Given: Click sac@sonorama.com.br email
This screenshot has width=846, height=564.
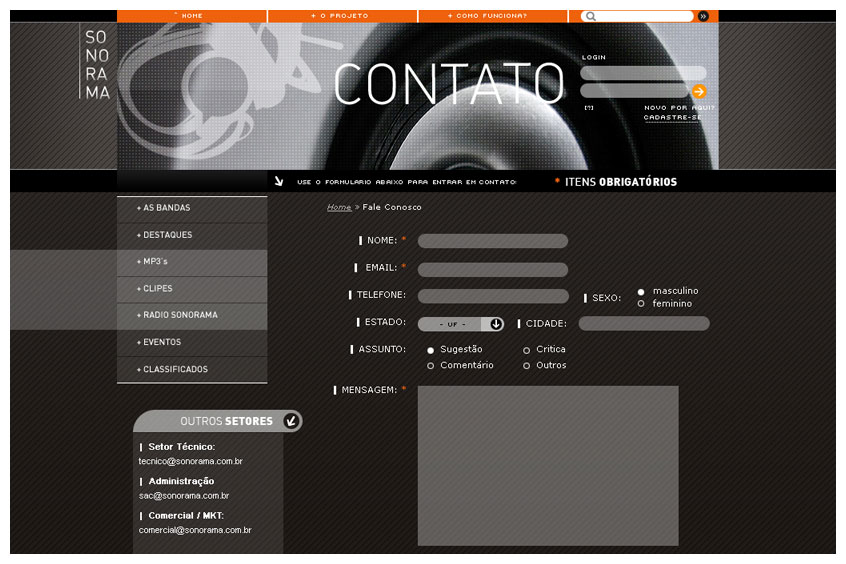Looking at the screenshot, I should click(184, 496).
